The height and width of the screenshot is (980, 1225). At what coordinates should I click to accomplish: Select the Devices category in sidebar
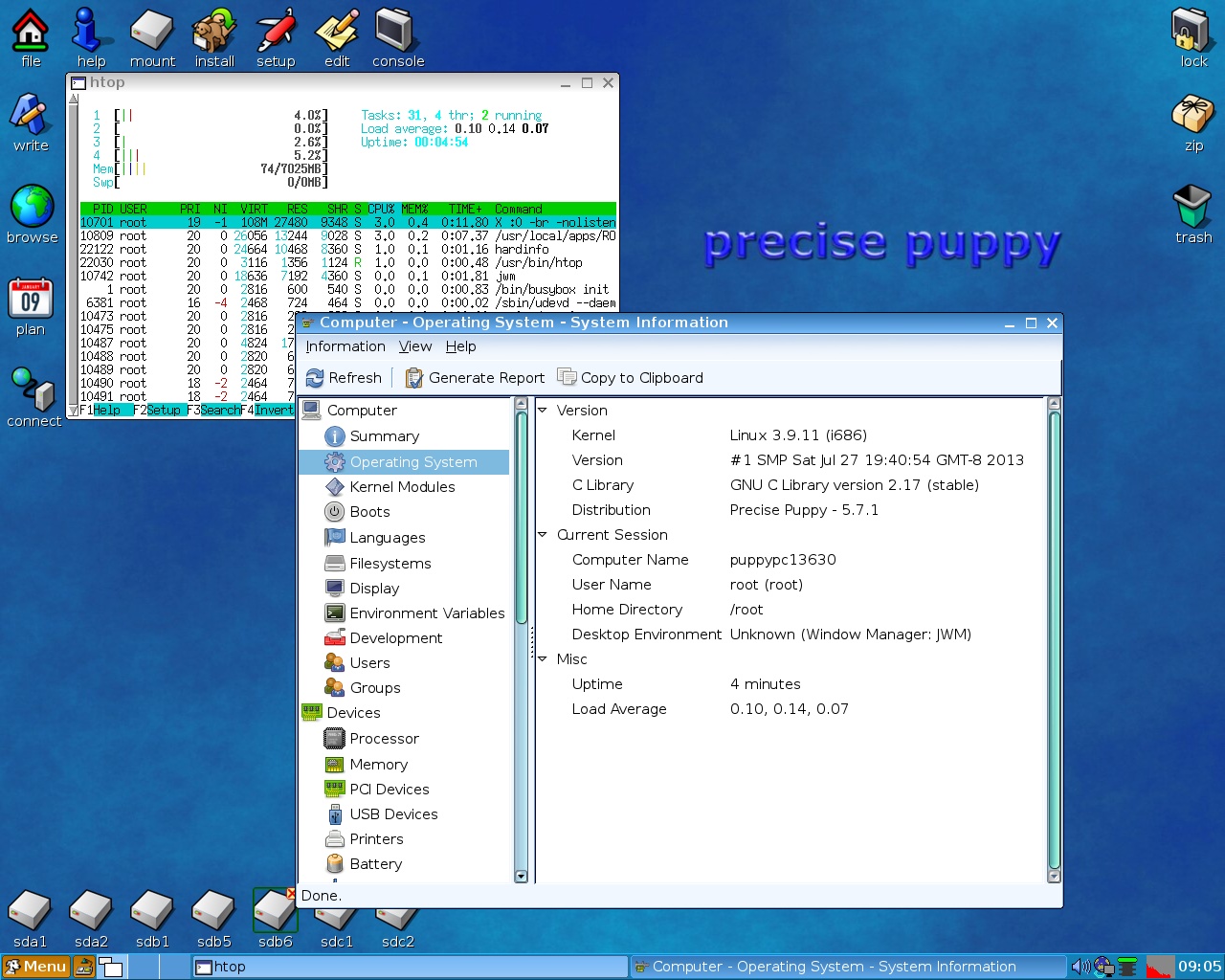pyautogui.click(x=353, y=713)
